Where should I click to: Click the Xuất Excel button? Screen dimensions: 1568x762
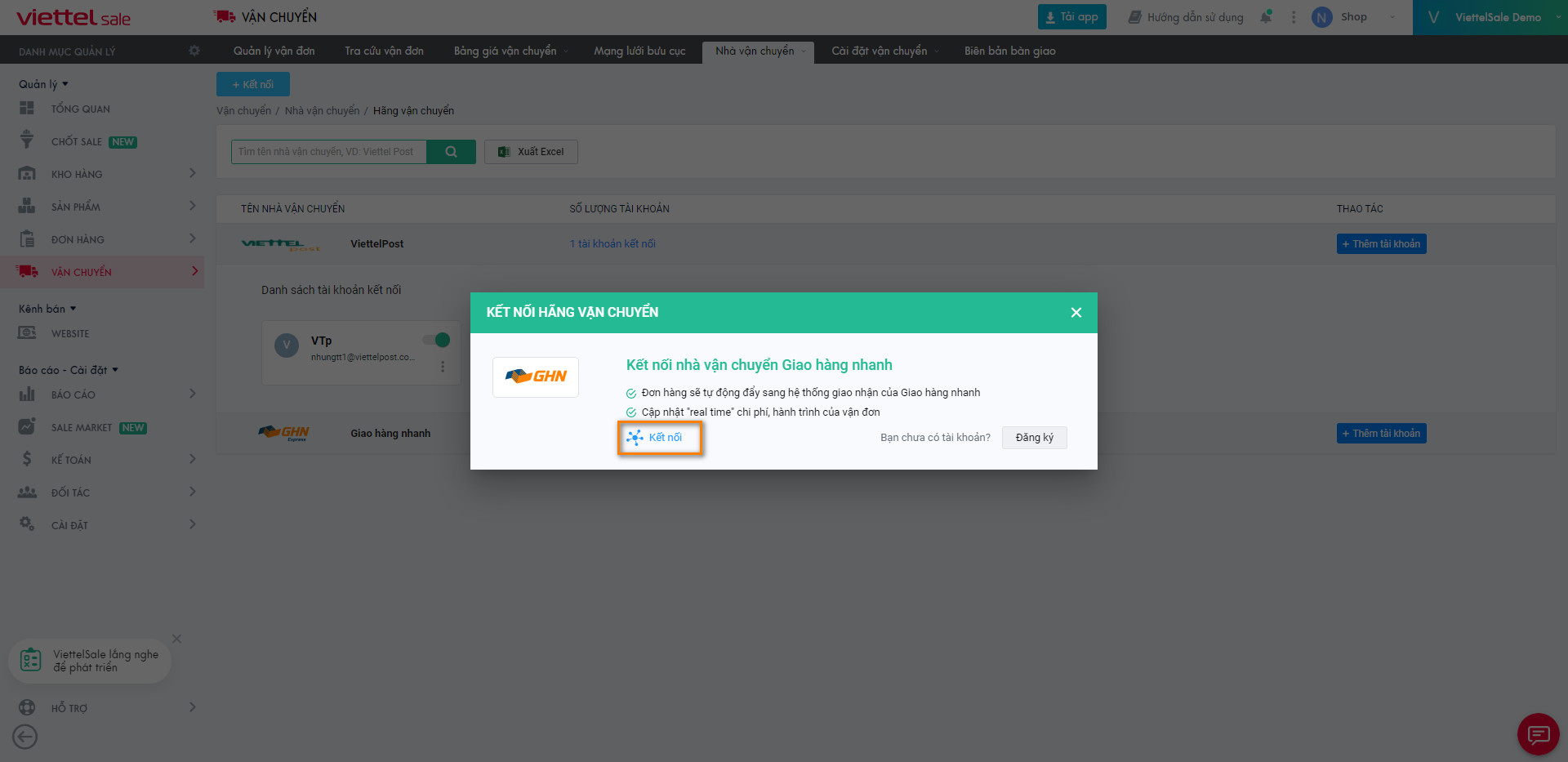(531, 152)
